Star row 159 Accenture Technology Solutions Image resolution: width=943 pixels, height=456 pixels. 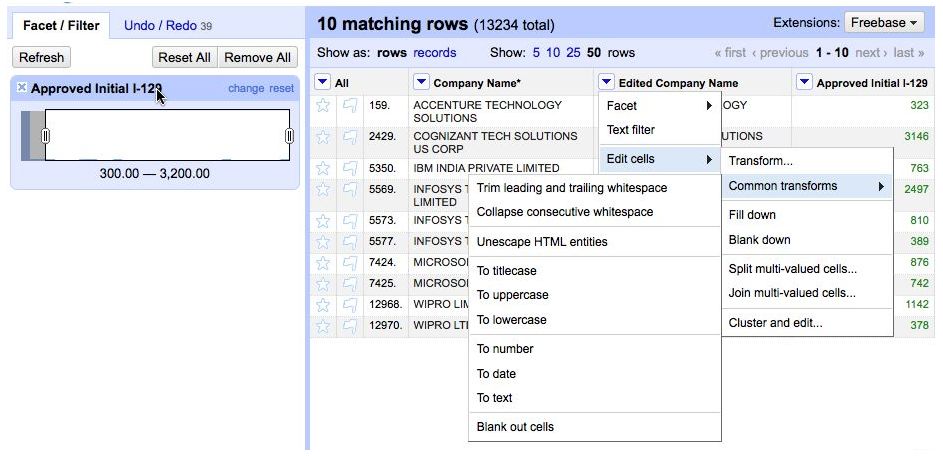tap(323, 106)
